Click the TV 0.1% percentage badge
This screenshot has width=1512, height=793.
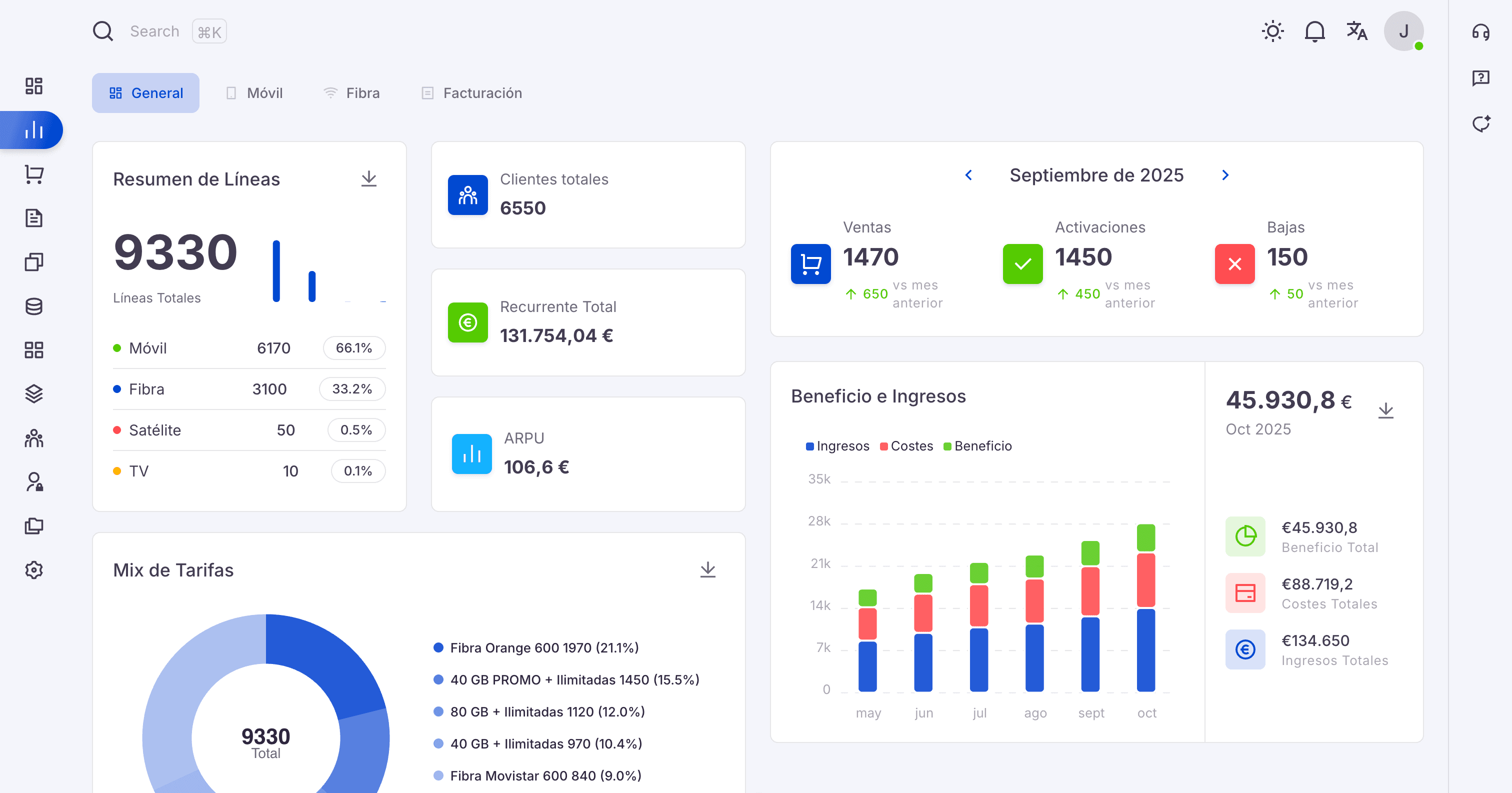pyautogui.click(x=358, y=471)
